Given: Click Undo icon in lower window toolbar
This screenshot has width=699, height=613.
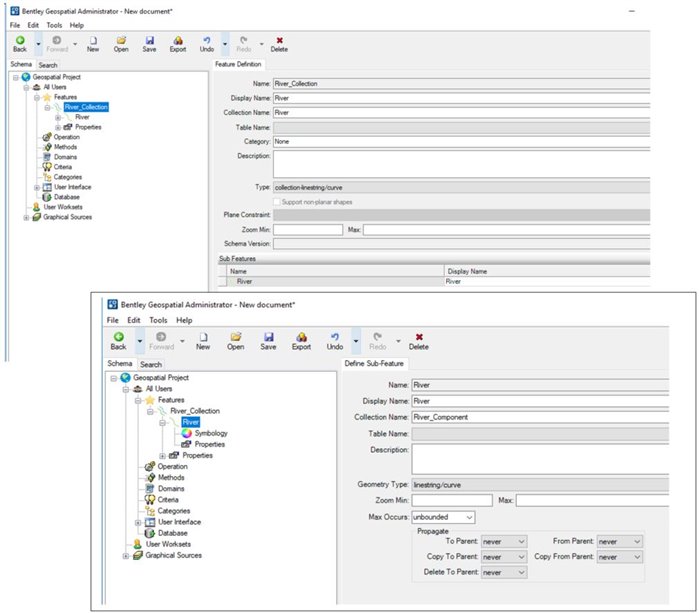Looking at the screenshot, I should pos(335,337).
